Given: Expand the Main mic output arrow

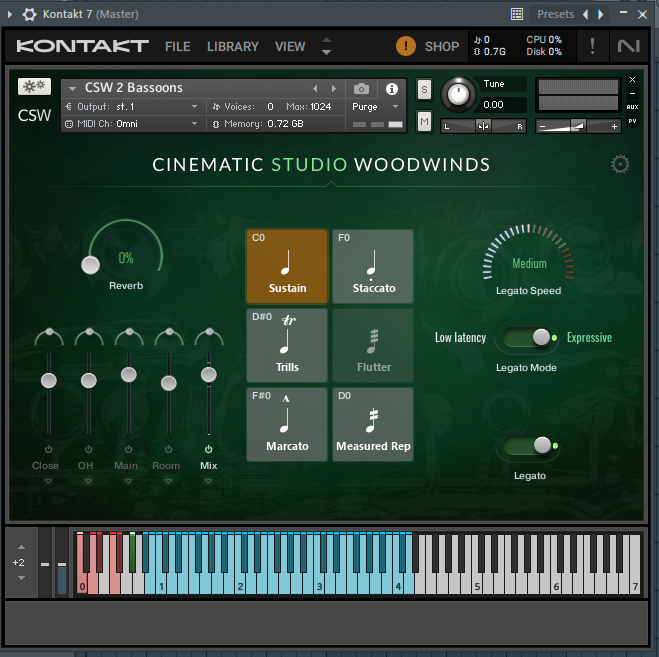Looking at the screenshot, I should [128, 481].
